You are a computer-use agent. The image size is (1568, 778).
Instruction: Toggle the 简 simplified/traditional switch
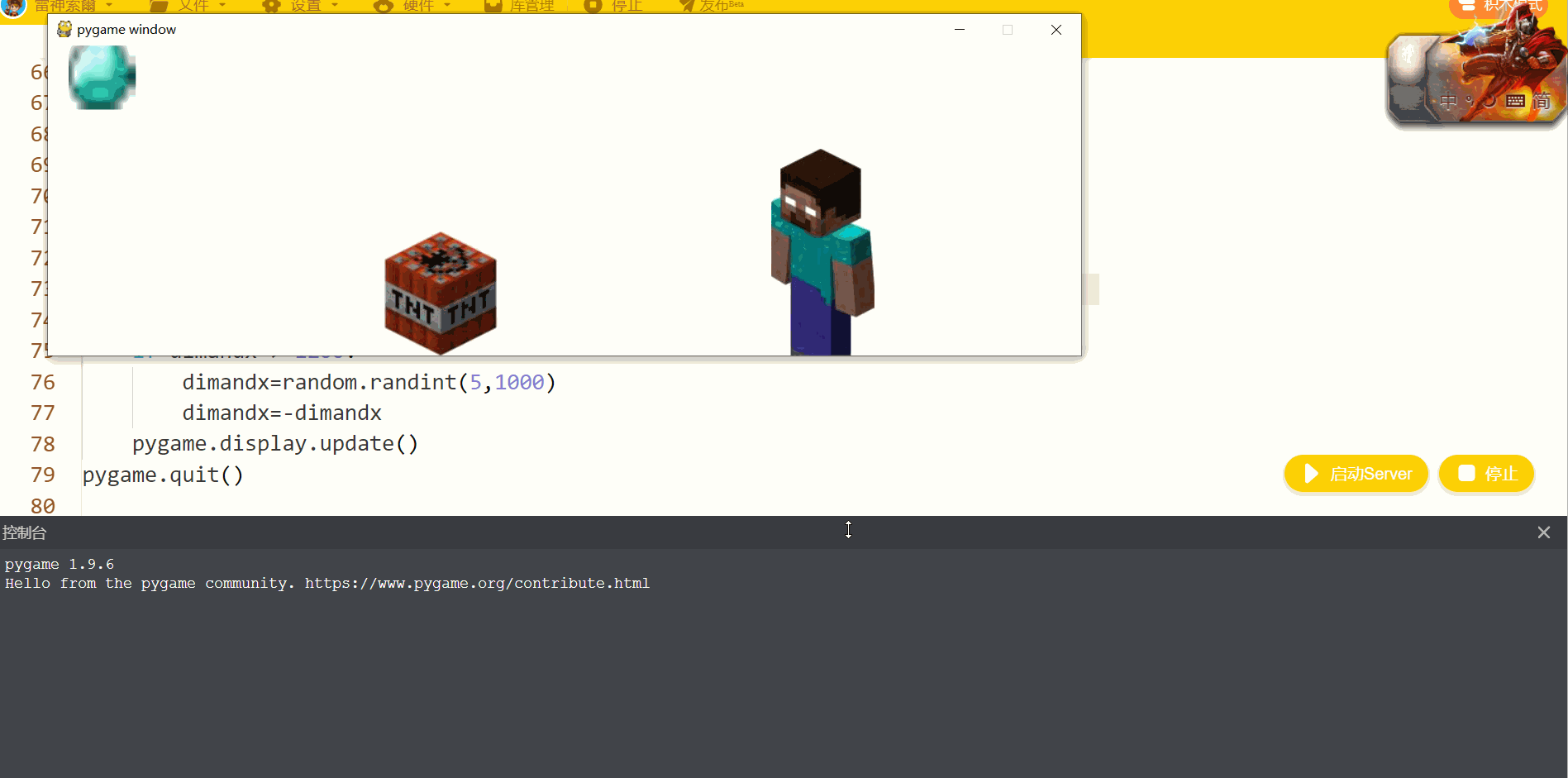(x=1542, y=102)
